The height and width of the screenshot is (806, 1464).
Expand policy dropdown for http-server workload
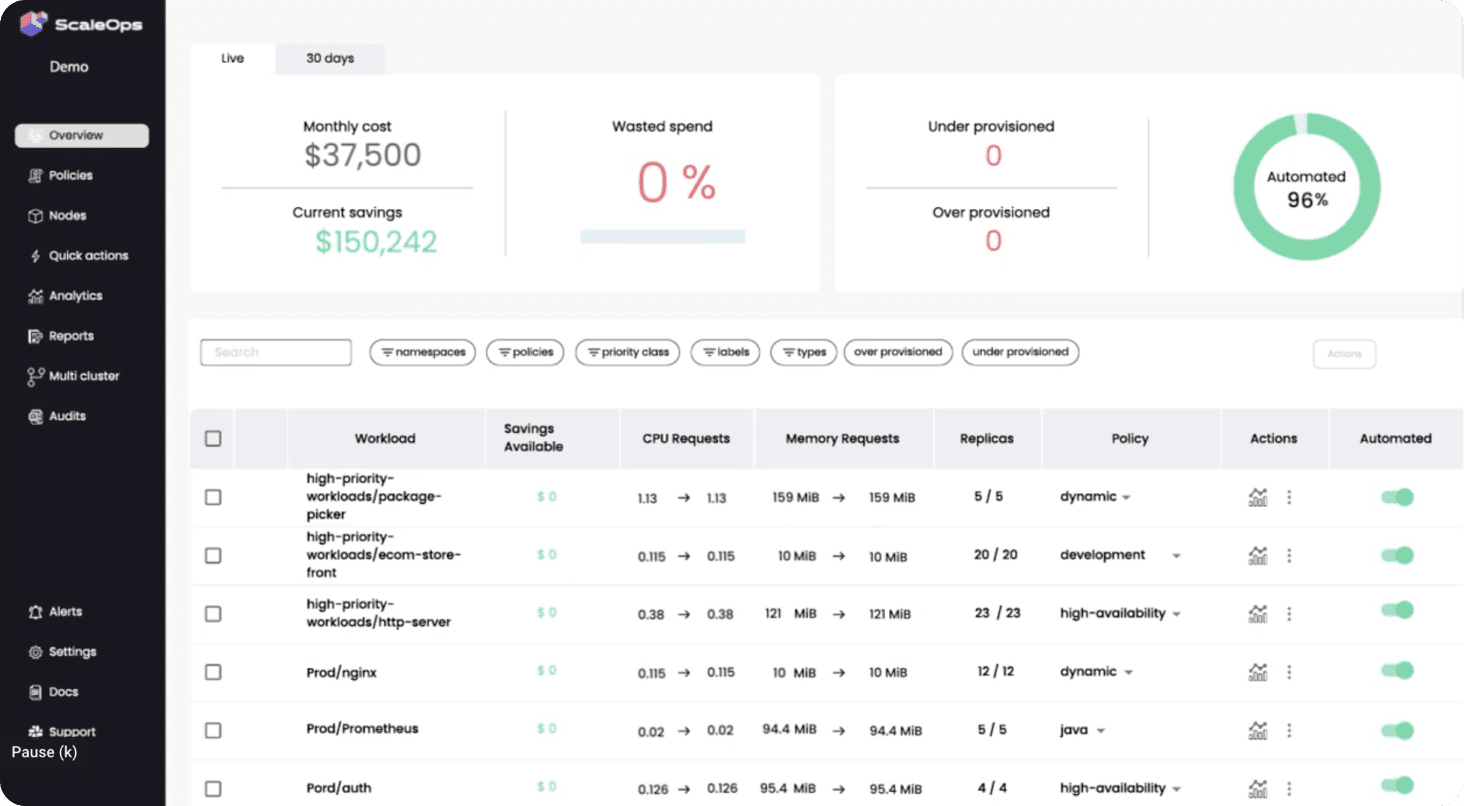click(1177, 614)
